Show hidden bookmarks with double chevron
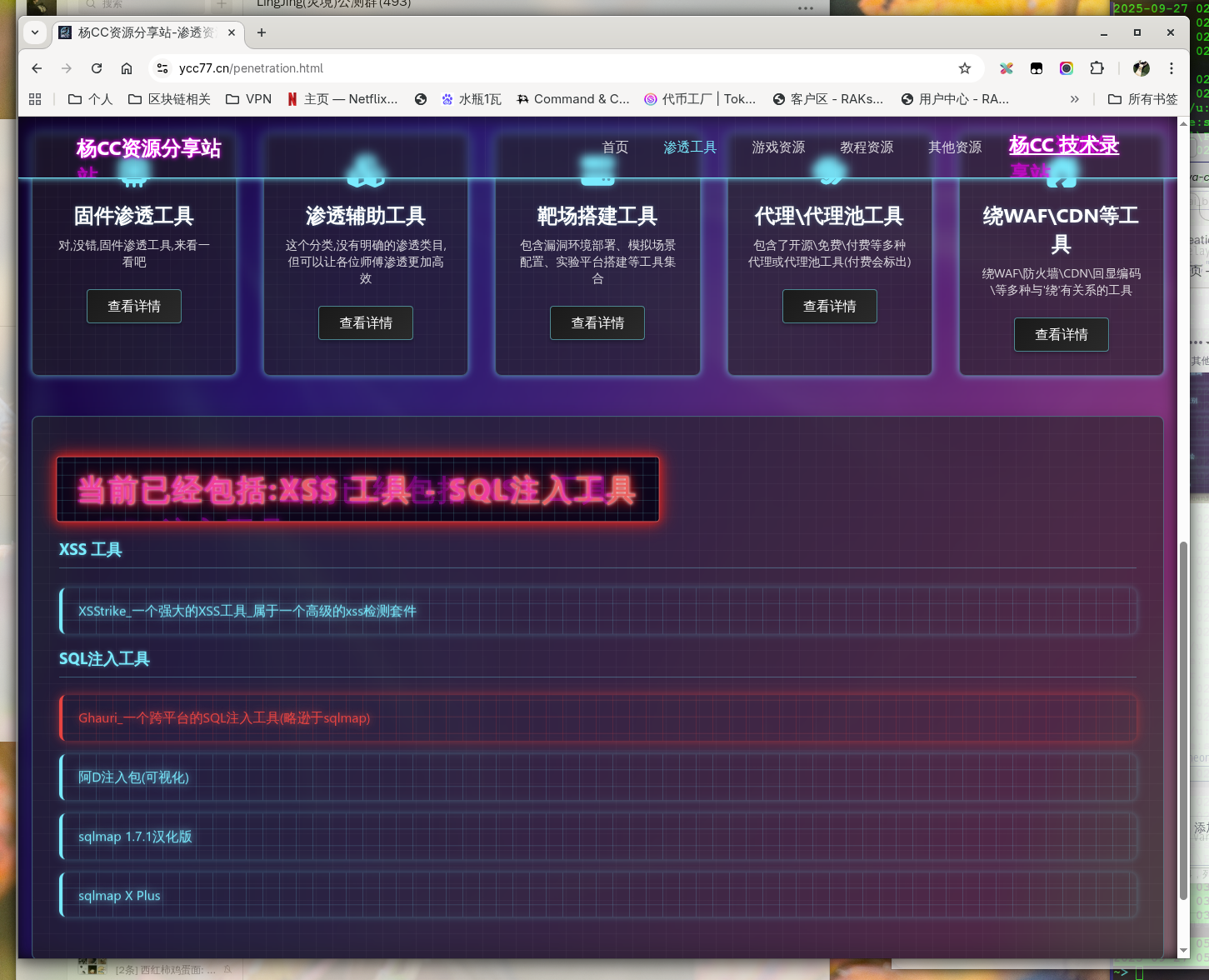The width and height of the screenshot is (1209, 980). 1075,99
